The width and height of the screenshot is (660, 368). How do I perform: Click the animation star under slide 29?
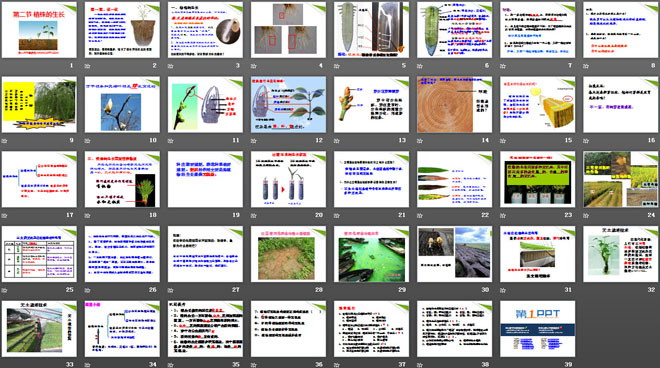337,290
